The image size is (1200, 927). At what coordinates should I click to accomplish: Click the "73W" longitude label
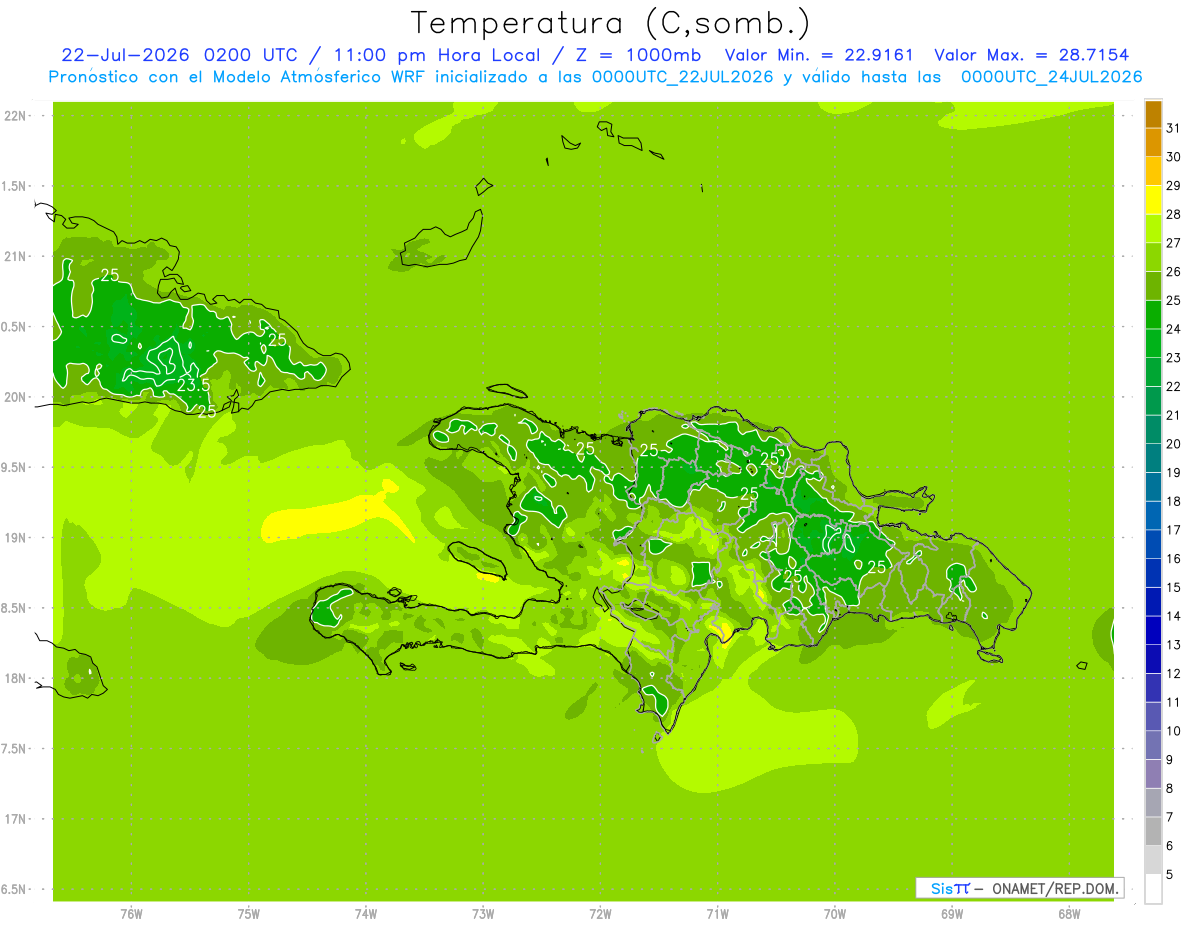click(483, 914)
